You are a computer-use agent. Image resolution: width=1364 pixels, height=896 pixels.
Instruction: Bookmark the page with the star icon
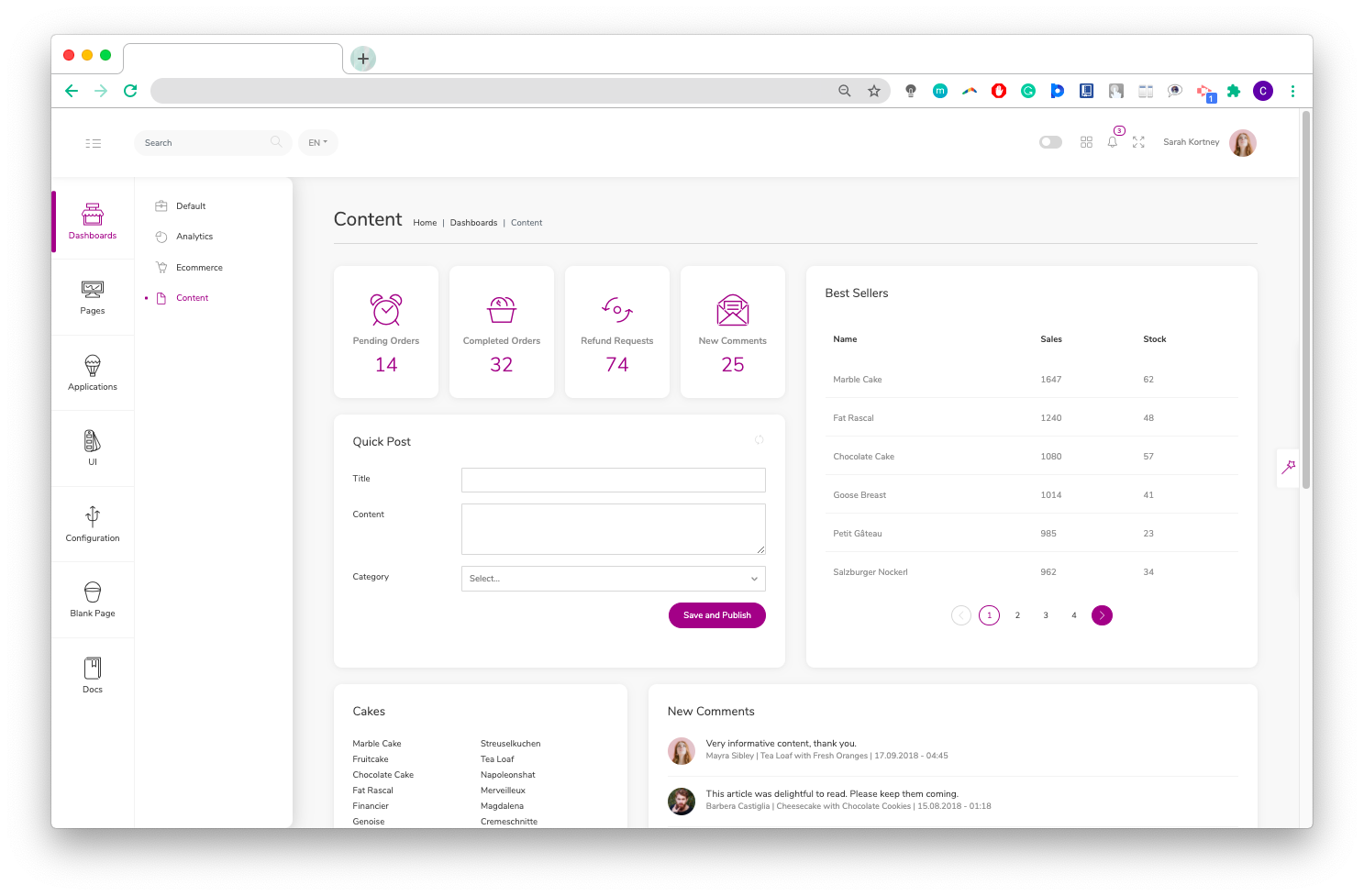point(874,91)
